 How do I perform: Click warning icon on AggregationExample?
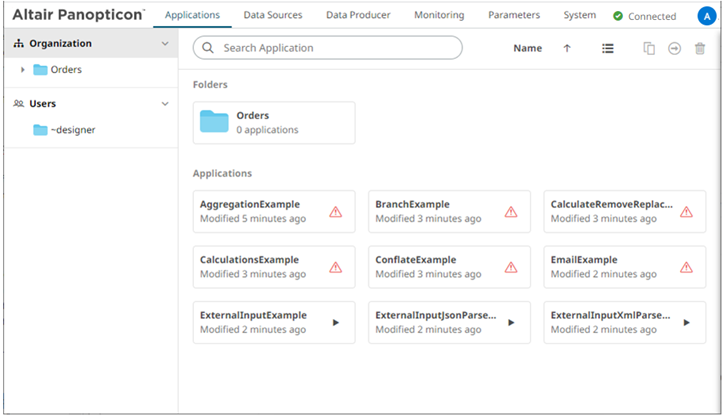click(336, 211)
